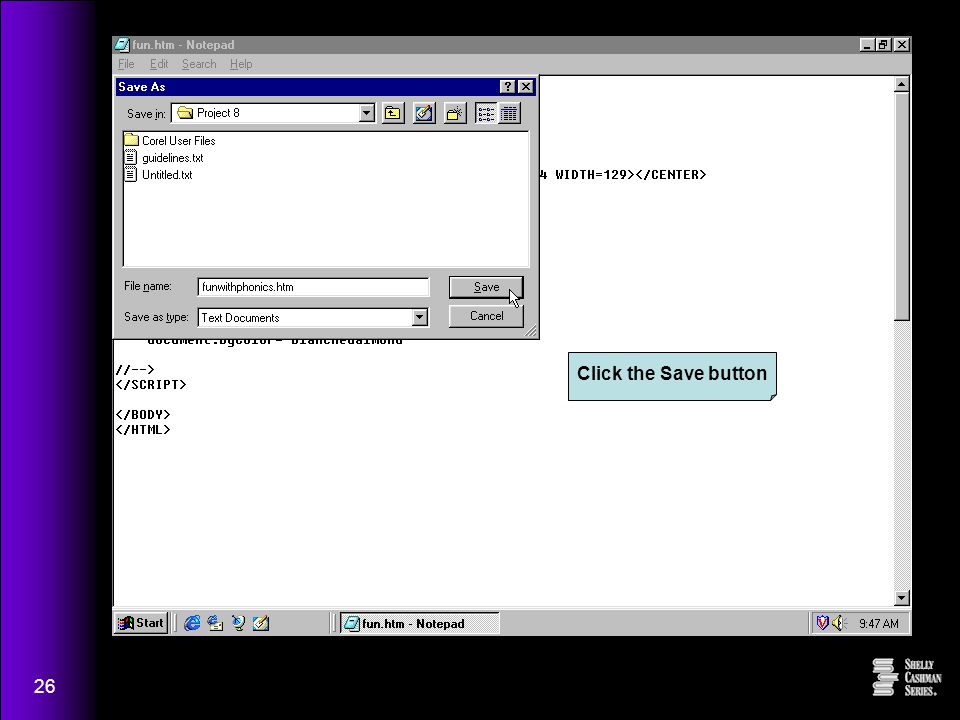Select the guidelines.txt file
This screenshot has width=960, height=720.
coord(163,157)
